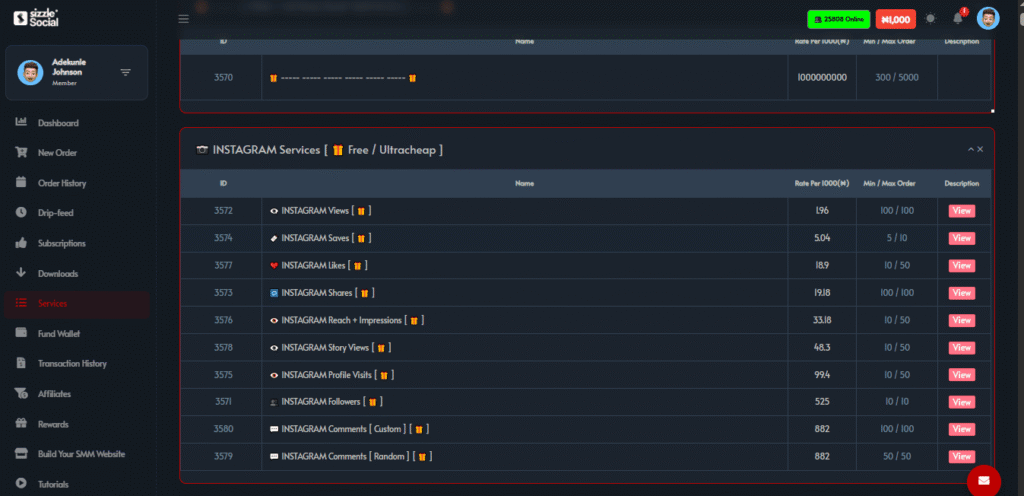Click the Services list icon

(x=21, y=303)
